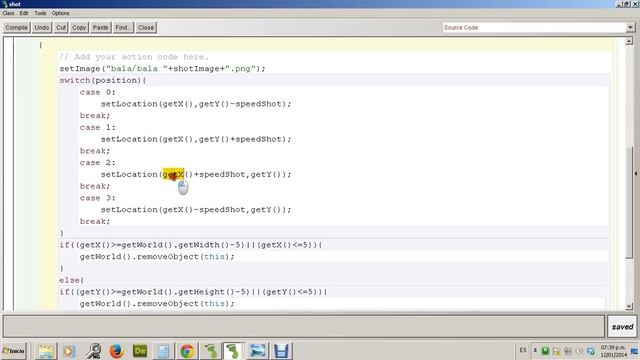Screen dimensions: 640x360
Task: Click the case 1: line
Action: pyautogui.click(x=98, y=127)
